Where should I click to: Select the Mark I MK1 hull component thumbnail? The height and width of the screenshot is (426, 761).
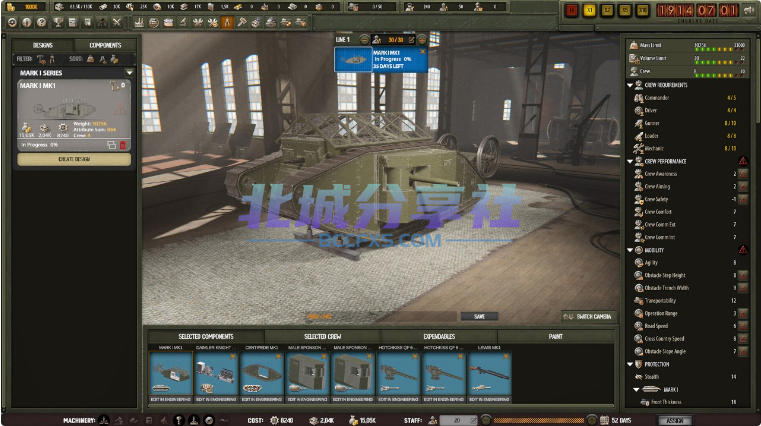[170, 373]
